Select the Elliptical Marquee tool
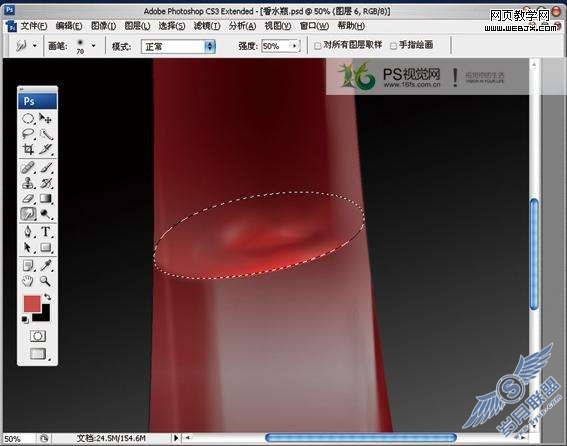The height and width of the screenshot is (446, 567). (x=28, y=119)
